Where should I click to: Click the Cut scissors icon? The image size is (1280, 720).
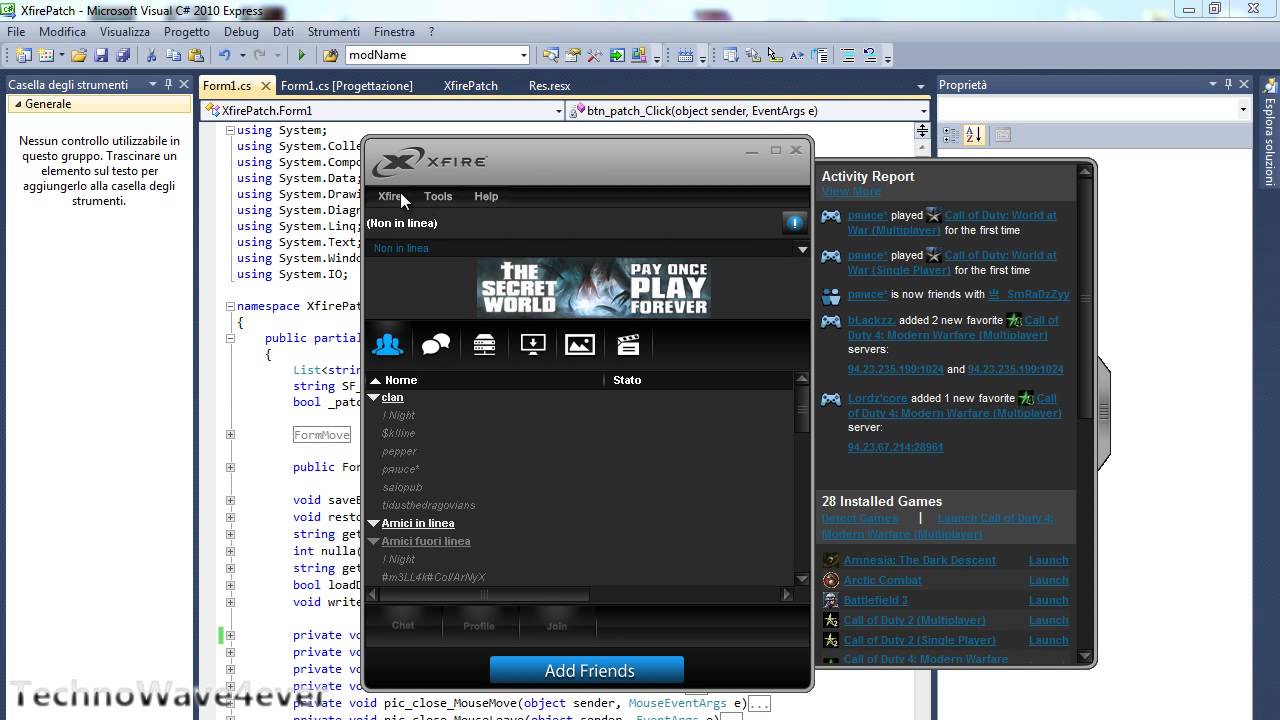[151, 55]
